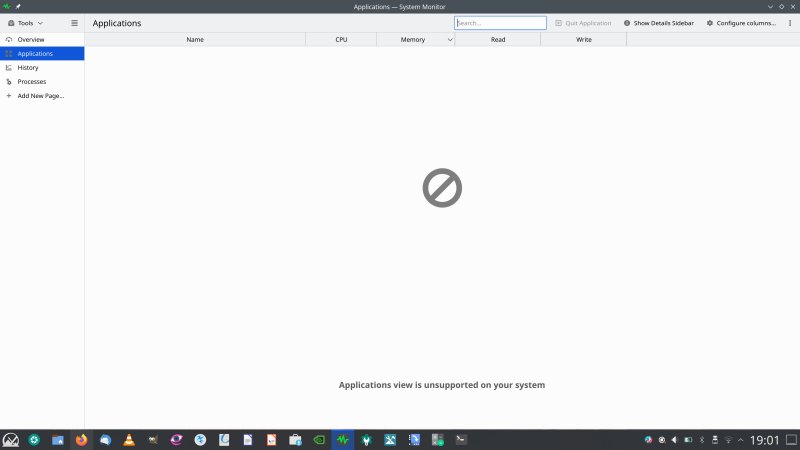This screenshot has height=450, width=800.
Task: Open the hamburger menu in sidebar
Action: (74, 23)
